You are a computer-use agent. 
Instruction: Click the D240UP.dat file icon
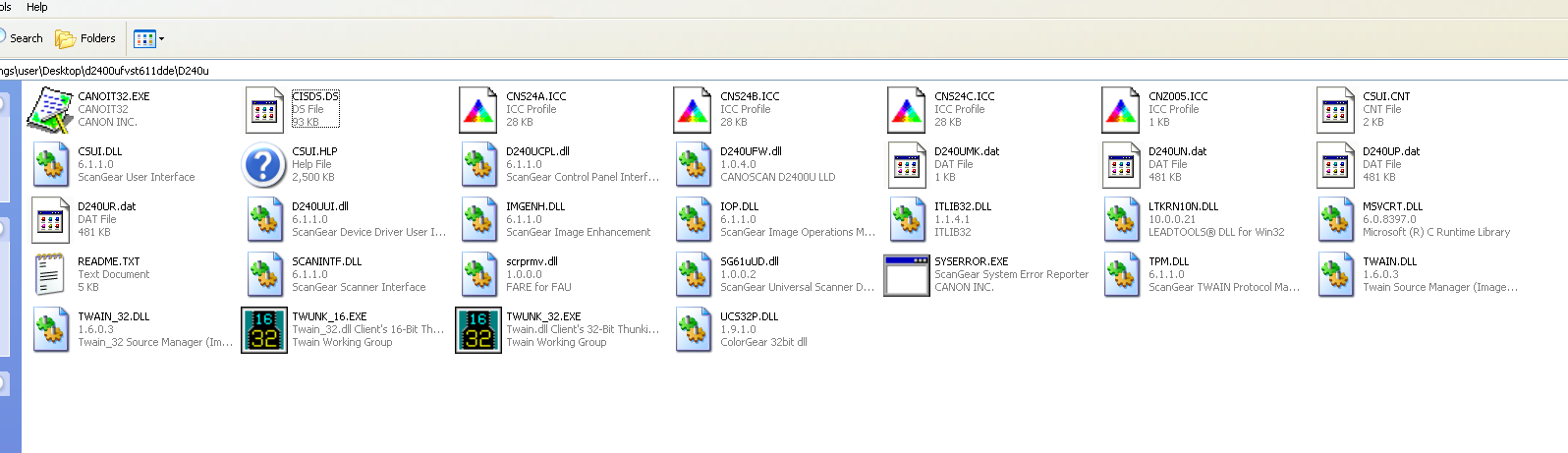[x=1335, y=165]
